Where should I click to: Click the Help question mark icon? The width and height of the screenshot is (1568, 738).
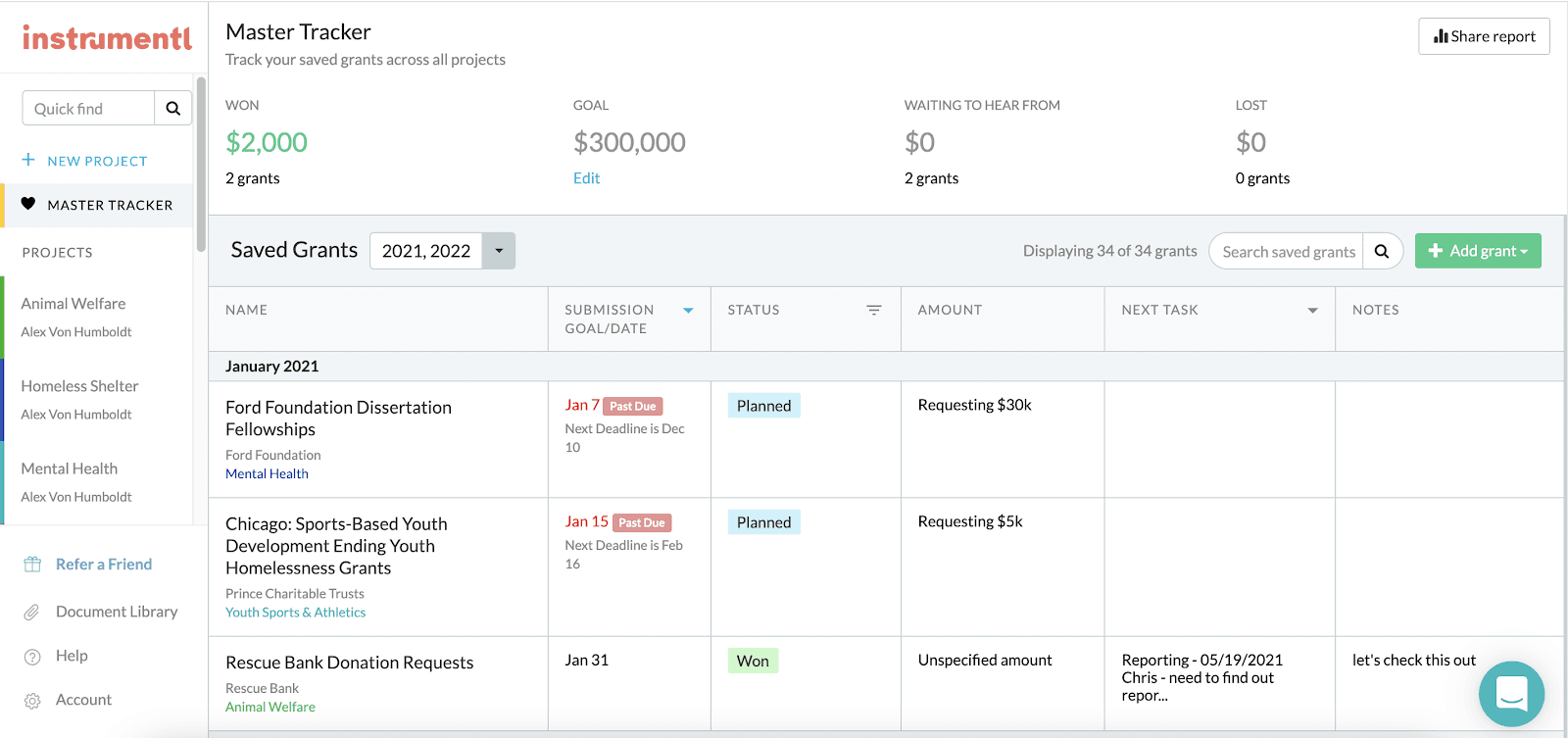32,656
